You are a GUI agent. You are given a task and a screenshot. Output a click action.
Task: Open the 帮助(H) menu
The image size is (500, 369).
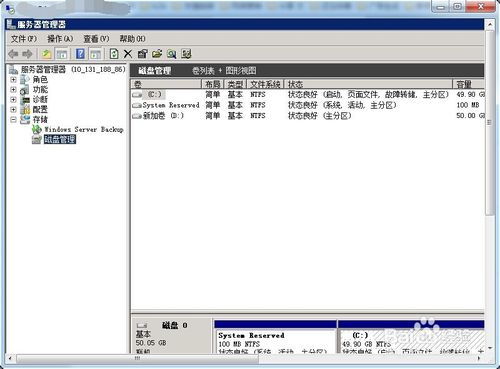tap(133, 39)
